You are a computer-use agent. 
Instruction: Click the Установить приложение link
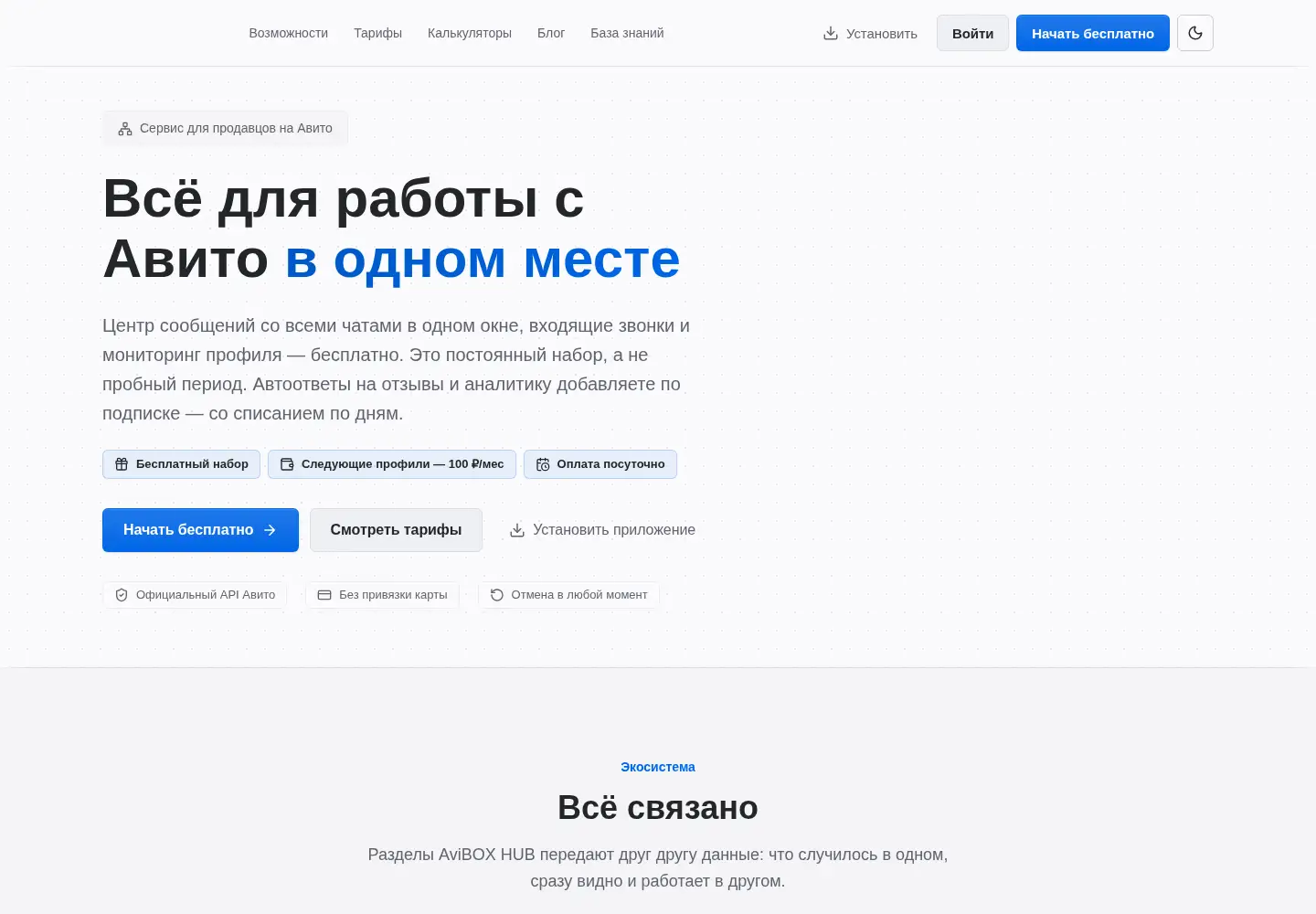coord(603,530)
